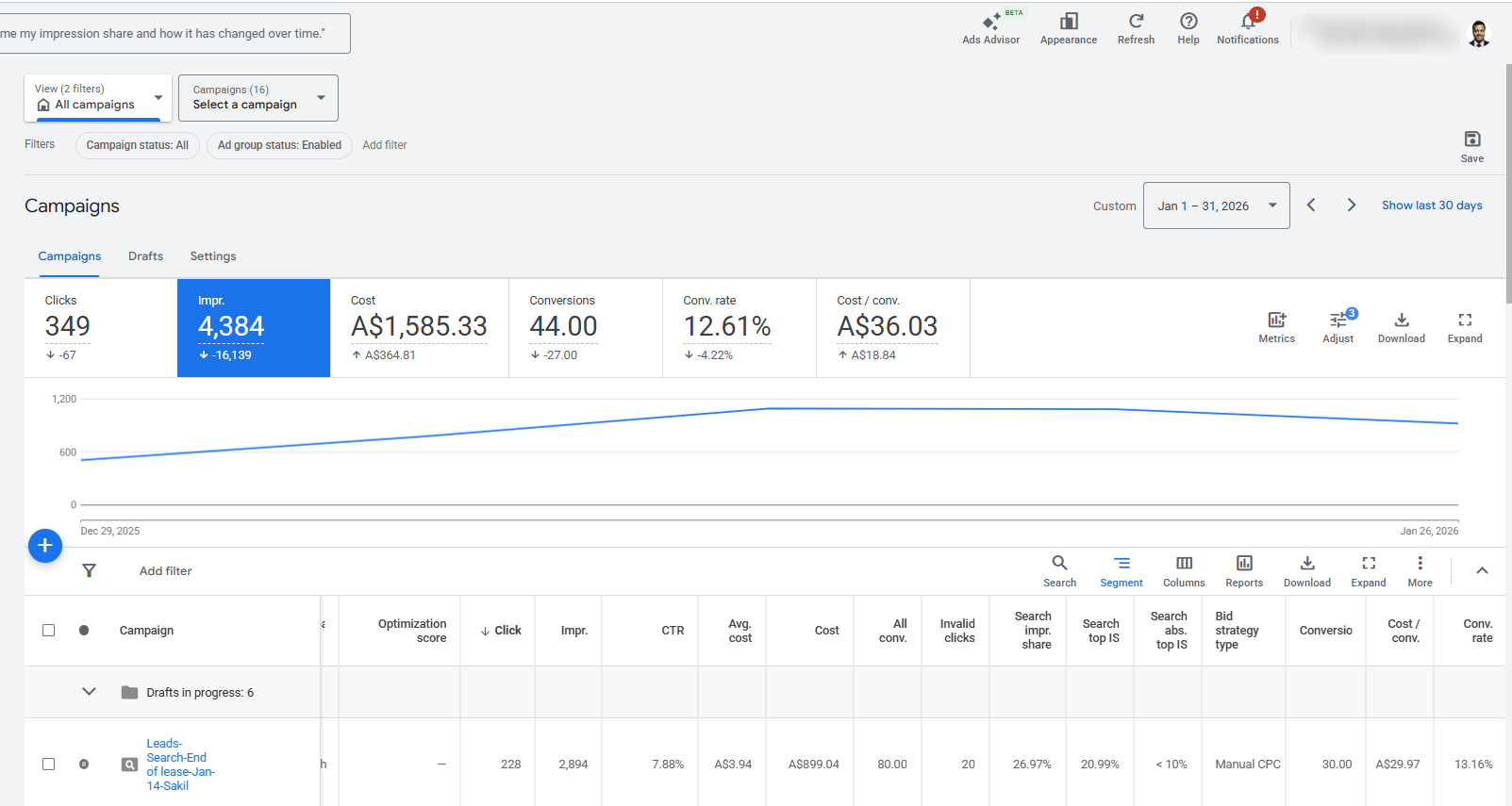The width and height of the screenshot is (1512, 806).
Task: Switch to the Drafts tab
Action: point(146,256)
